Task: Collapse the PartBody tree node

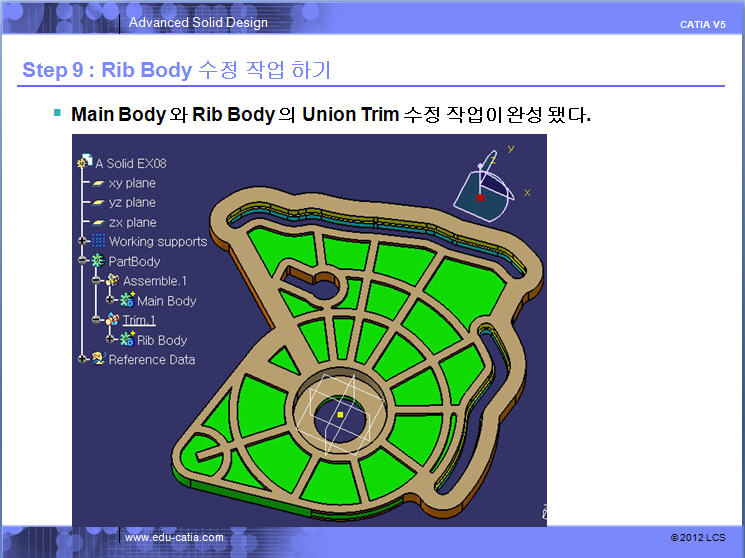Action: tap(83, 261)
